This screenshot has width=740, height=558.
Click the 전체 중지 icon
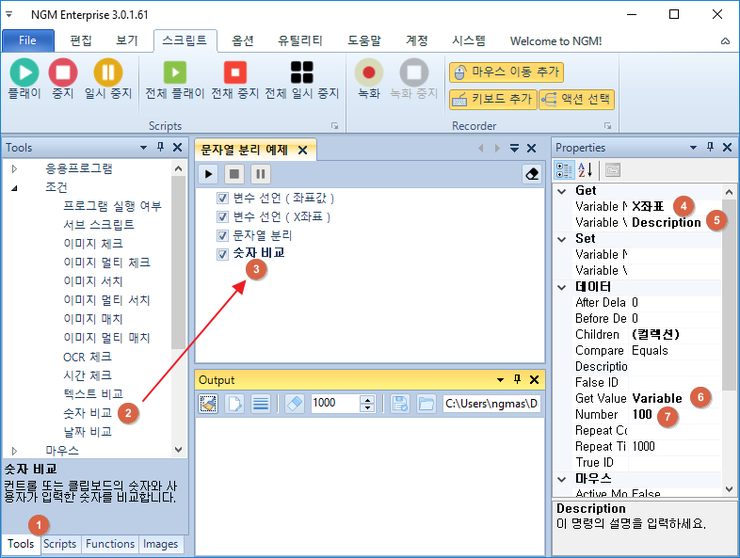tap(235, 73)
